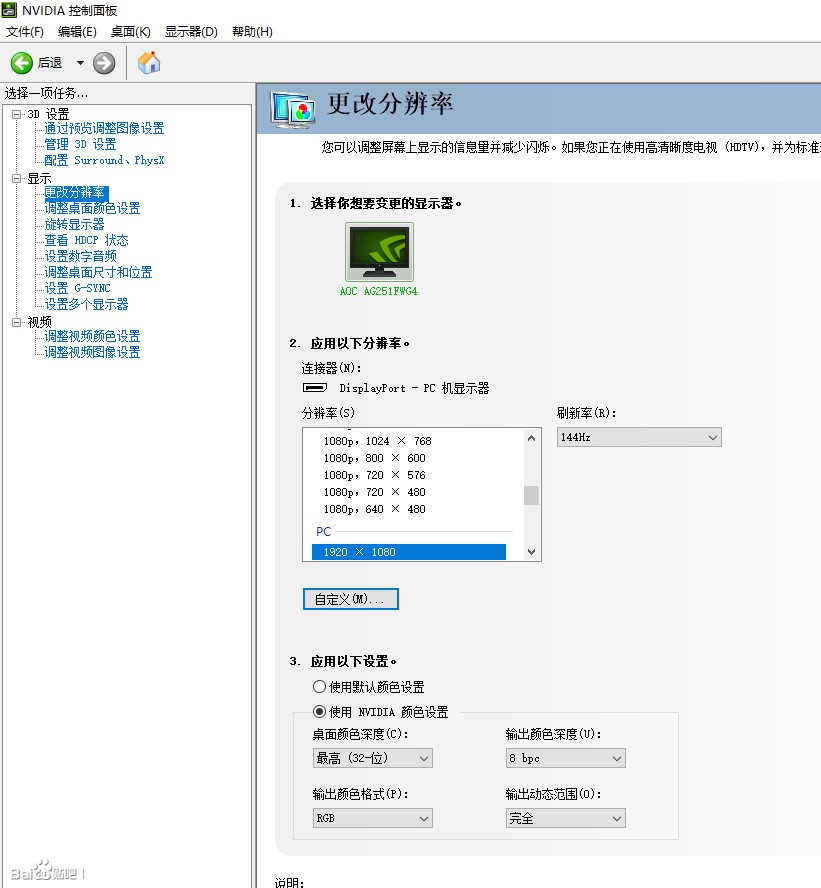Open 通过预览调整图像设置 link
Viewport: 821px width, 888px height.
tap(104, 129)
